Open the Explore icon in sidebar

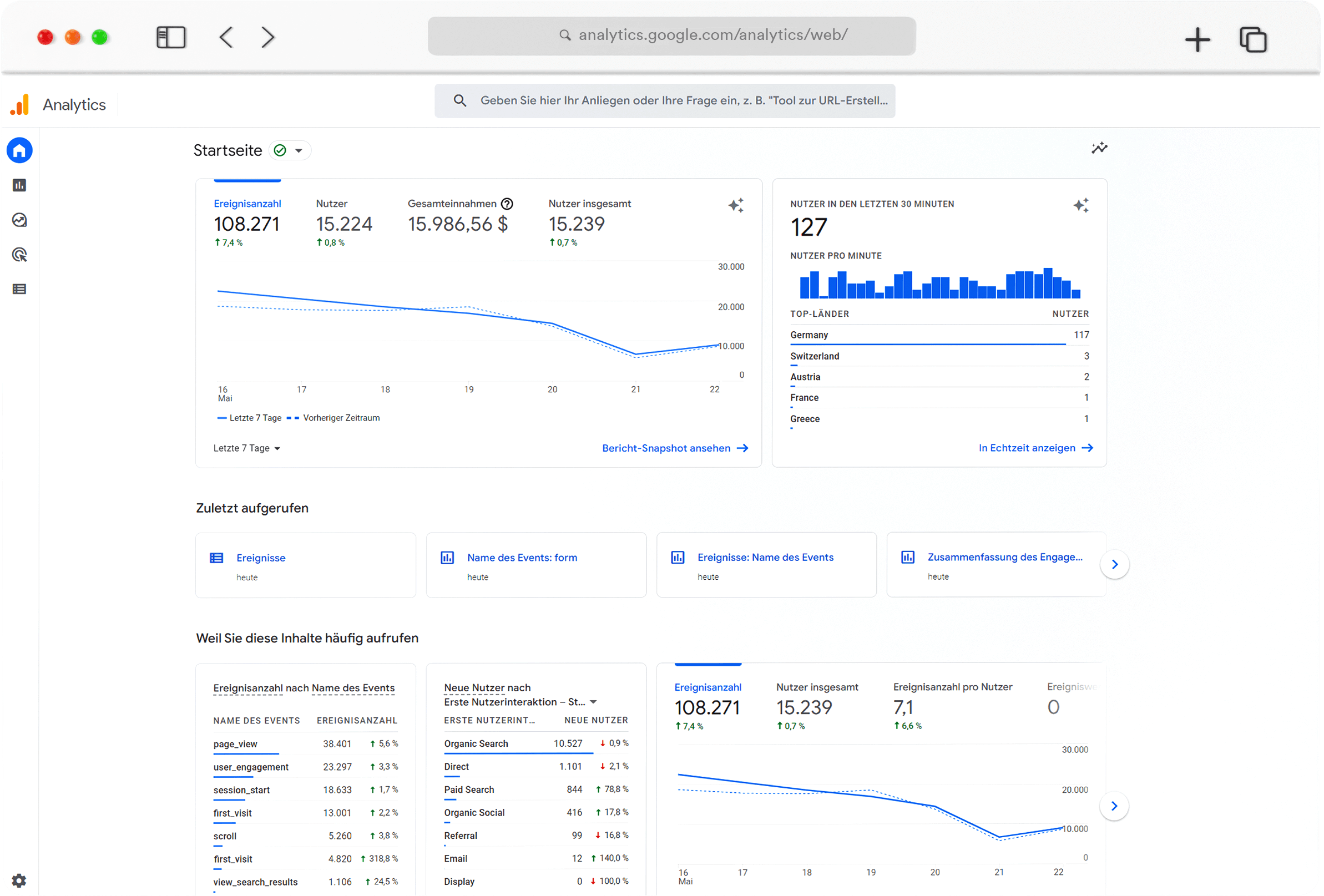(x=19, y=220)
